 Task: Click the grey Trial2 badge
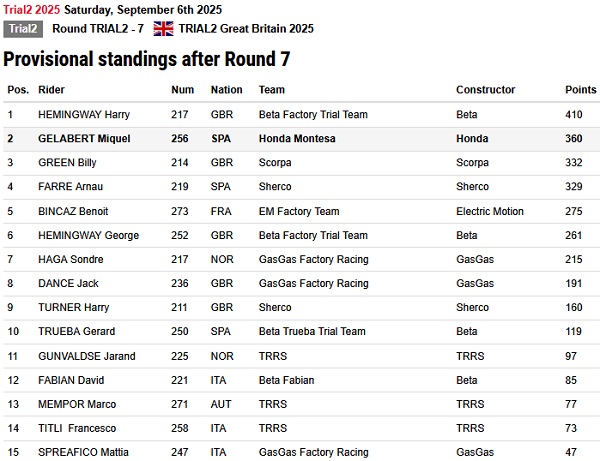(23, 29)
